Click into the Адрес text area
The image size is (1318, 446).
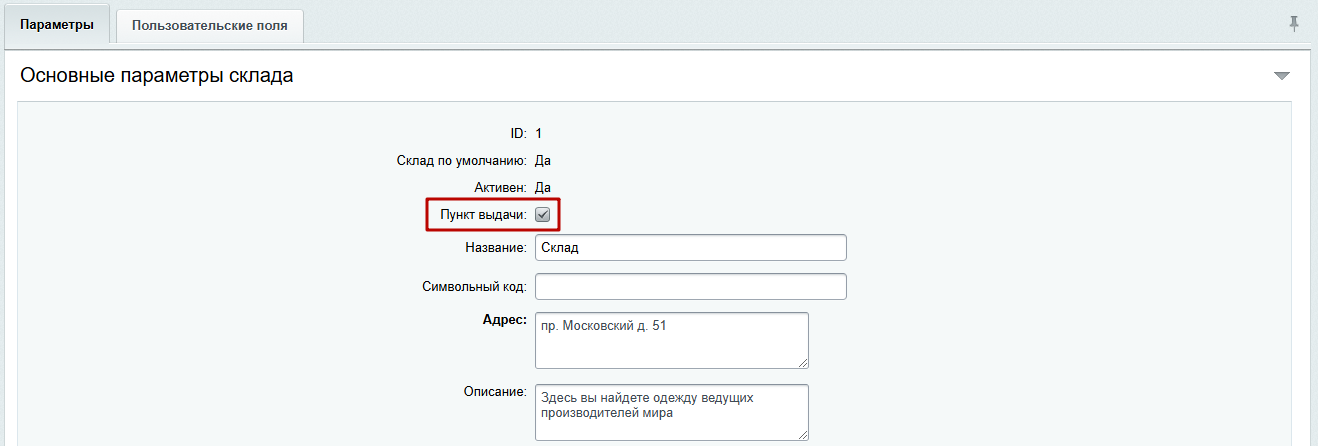tap(672, 340)
